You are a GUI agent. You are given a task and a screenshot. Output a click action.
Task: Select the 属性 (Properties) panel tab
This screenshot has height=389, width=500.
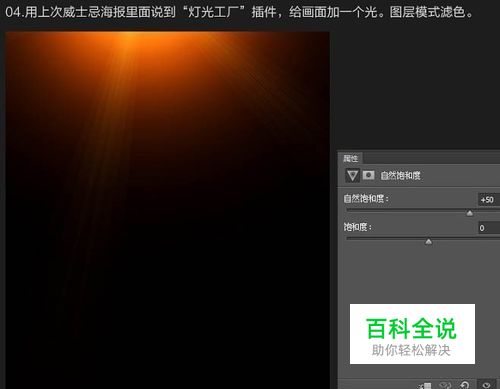[350, 158]
